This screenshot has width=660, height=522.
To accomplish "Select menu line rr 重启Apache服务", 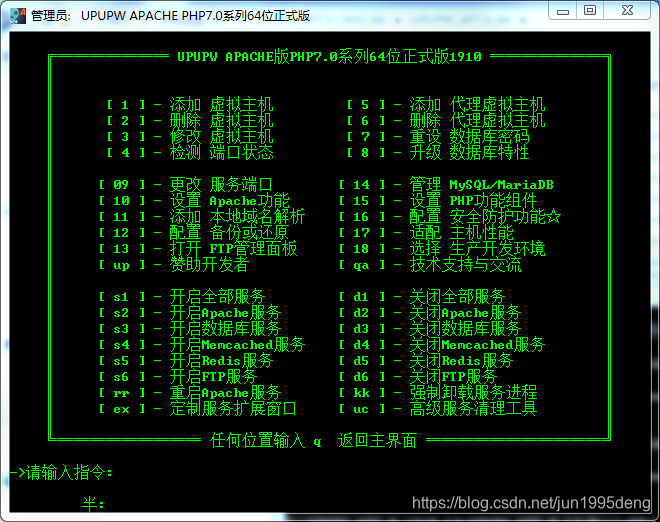I will point(190,392).
